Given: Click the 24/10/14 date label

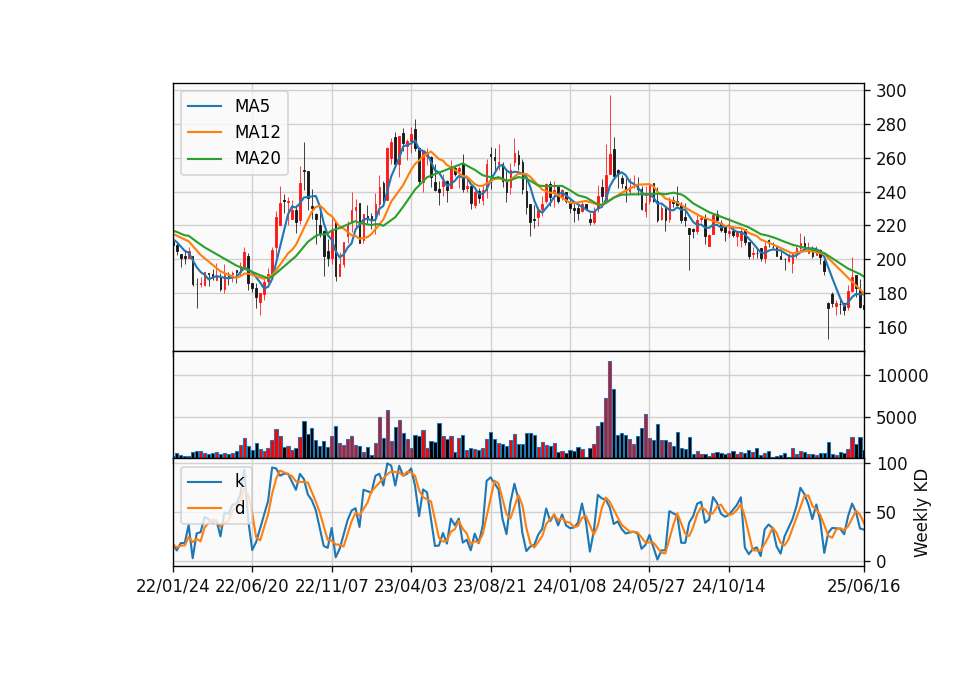Looking at the screenshot, I should [x=729, y=586].
